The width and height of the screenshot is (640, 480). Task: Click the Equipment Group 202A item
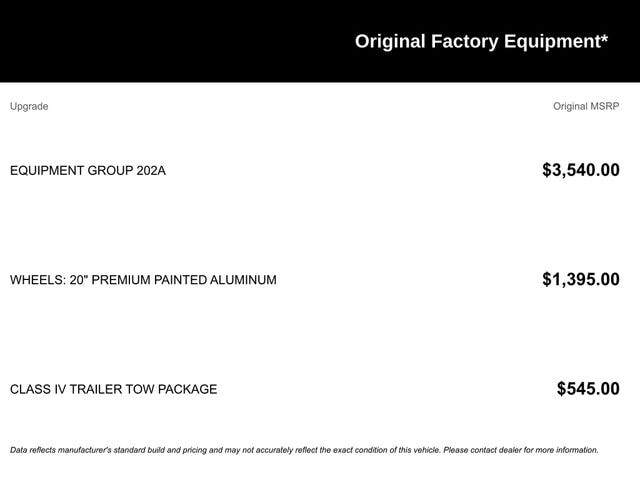click(88, 170)
